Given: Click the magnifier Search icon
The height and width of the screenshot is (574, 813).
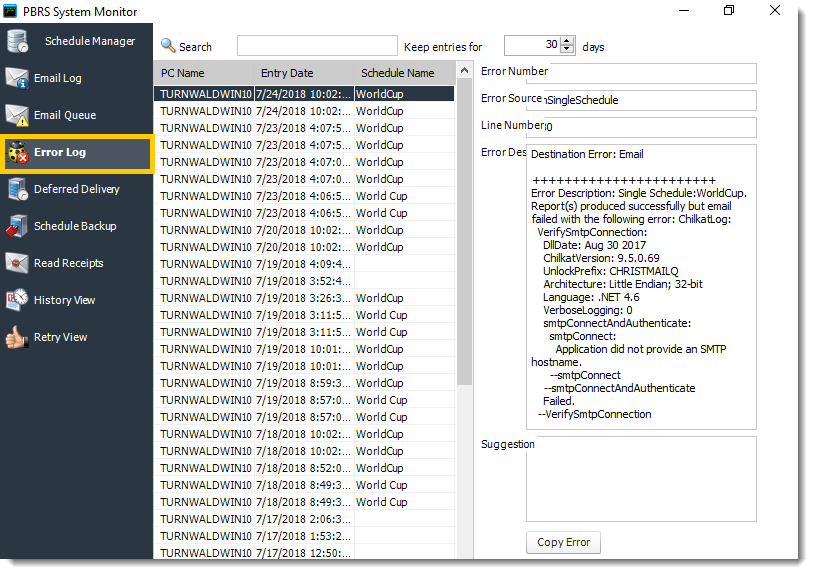Looking at the screenshot, I should coord(168,46).
